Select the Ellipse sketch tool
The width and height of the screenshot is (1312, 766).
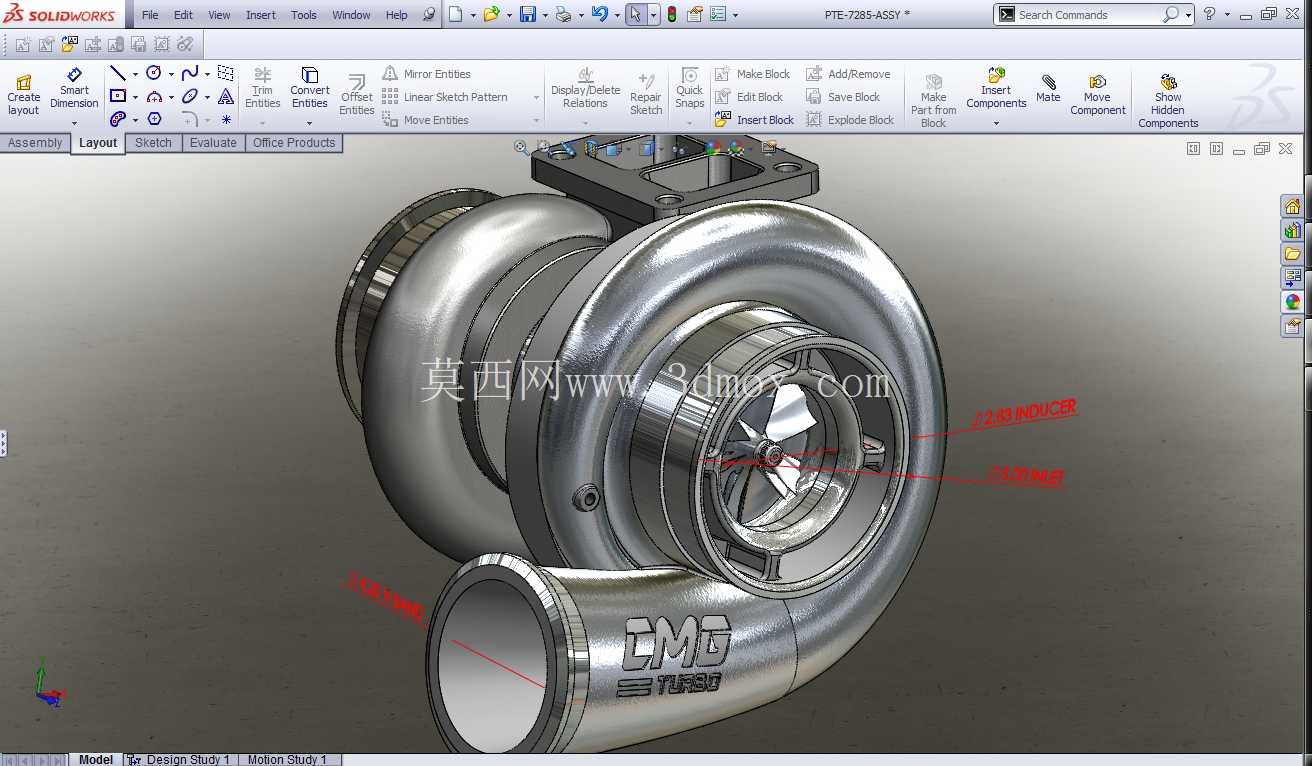coord(190,96)
